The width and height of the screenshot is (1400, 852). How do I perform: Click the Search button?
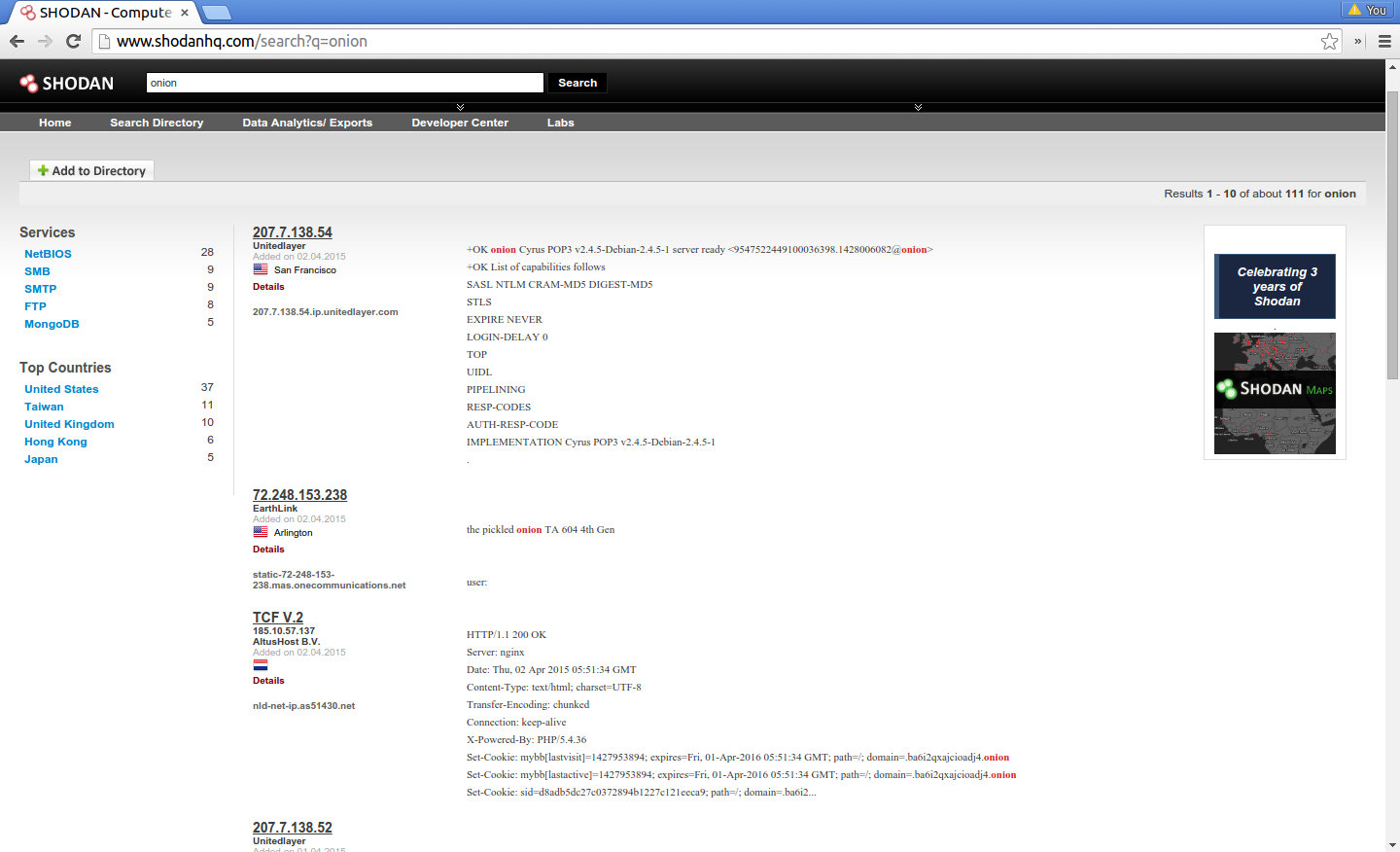coord(577,83)
